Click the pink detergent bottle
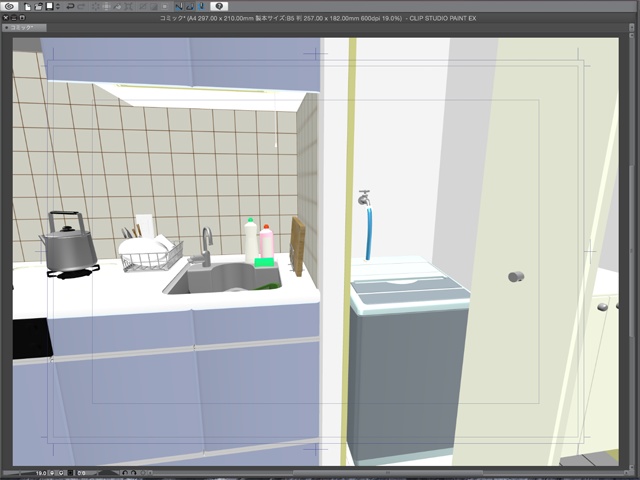The image size is (640, 480). coord(266,241)
